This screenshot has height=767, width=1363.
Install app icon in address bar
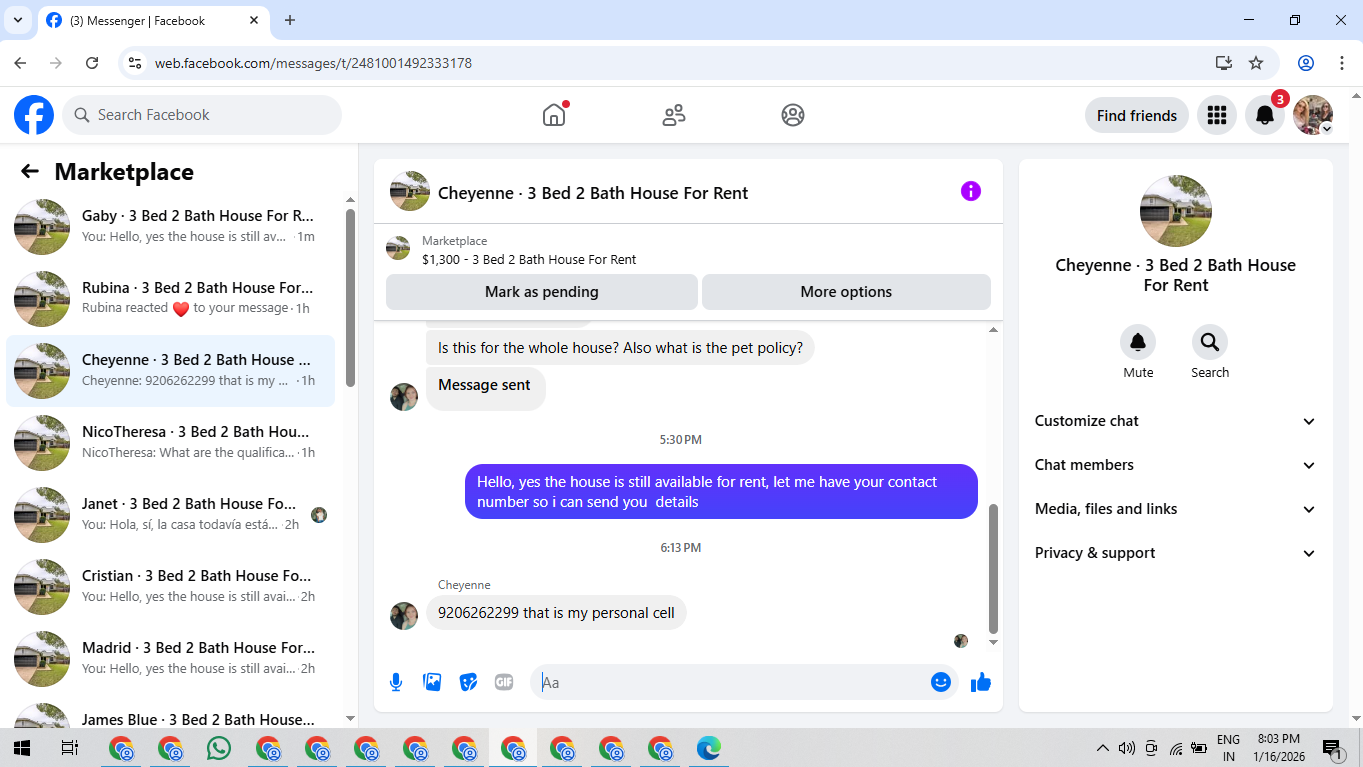(x=1224, y=63)
